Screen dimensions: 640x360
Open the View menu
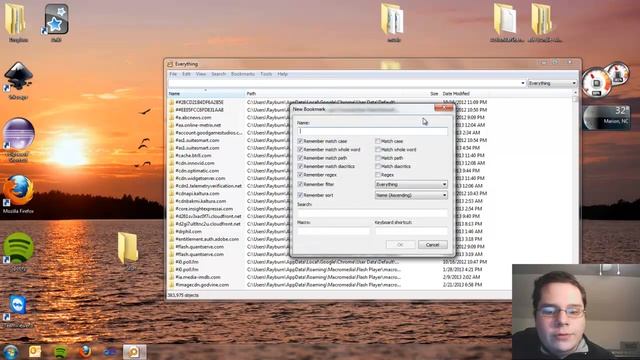[201, 74]
